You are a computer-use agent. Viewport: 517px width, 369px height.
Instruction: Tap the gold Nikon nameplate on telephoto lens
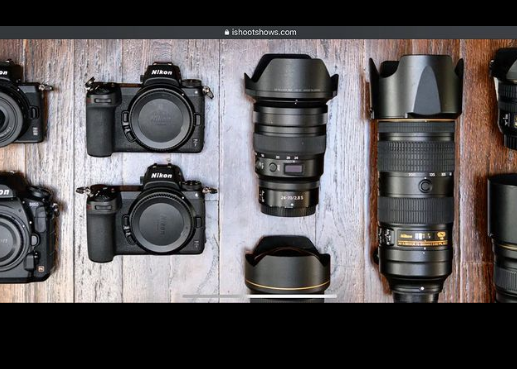click(x=422, y=237)
